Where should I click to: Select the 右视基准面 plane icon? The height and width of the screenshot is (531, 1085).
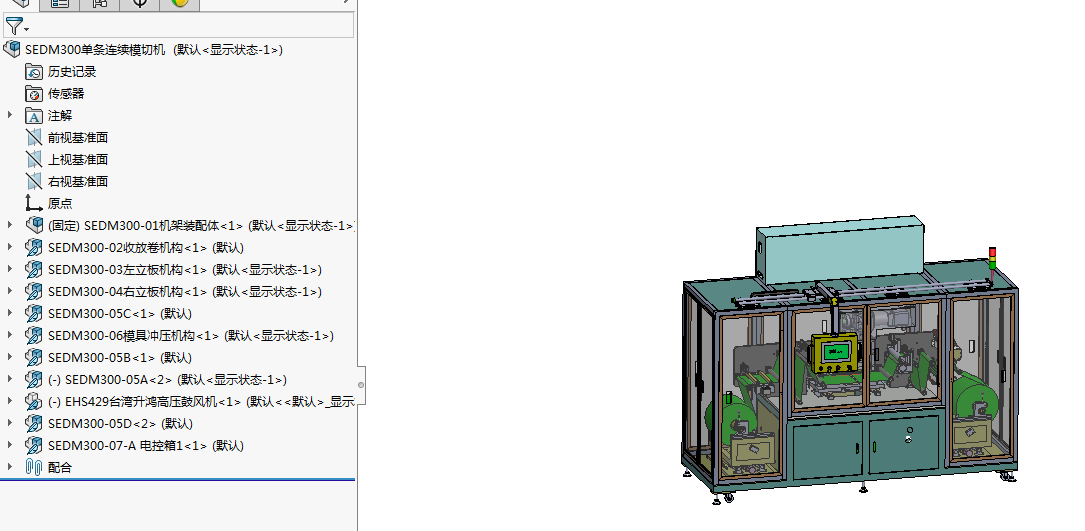click(x=34, y=181)
